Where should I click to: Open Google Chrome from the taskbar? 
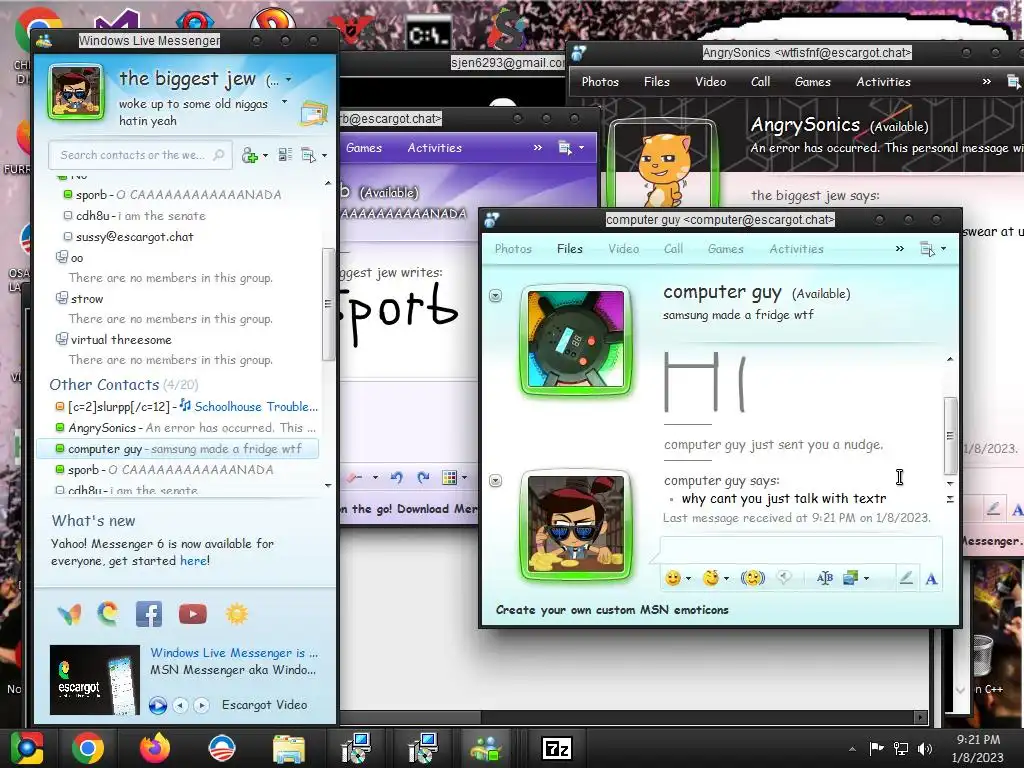(x=88, y=748)
